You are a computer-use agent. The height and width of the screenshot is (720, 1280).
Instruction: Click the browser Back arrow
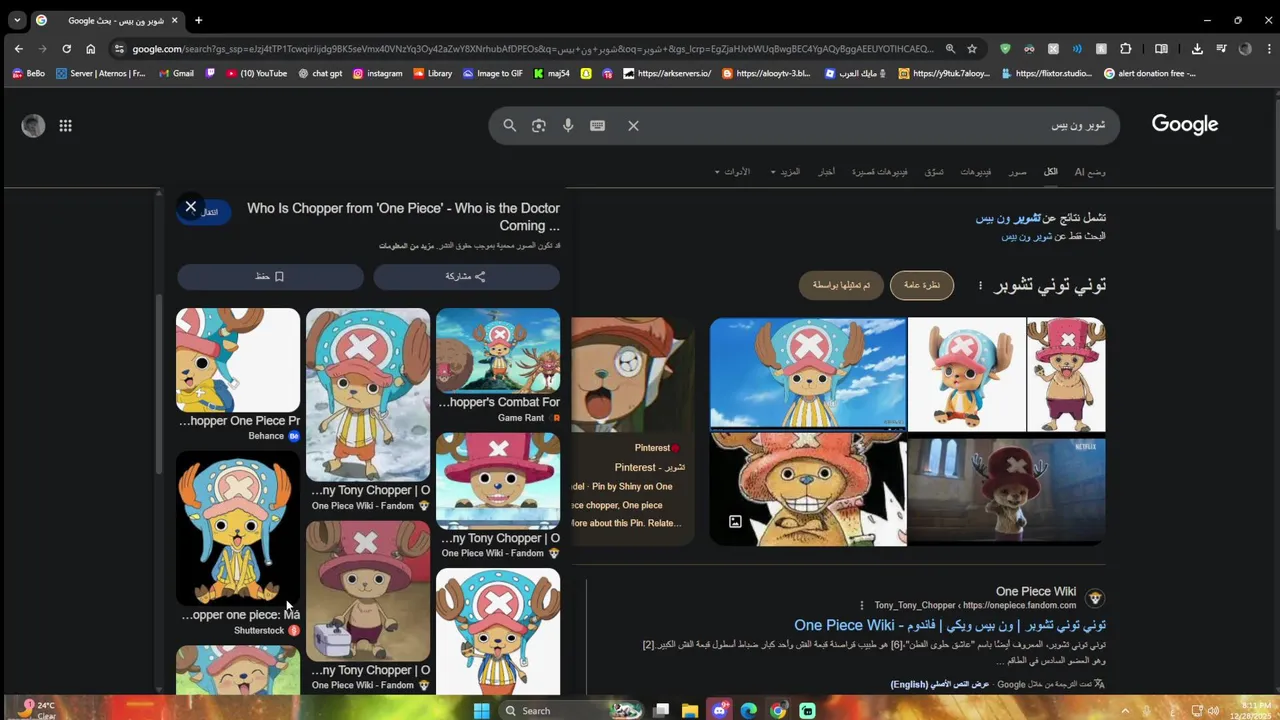[18, 48]
